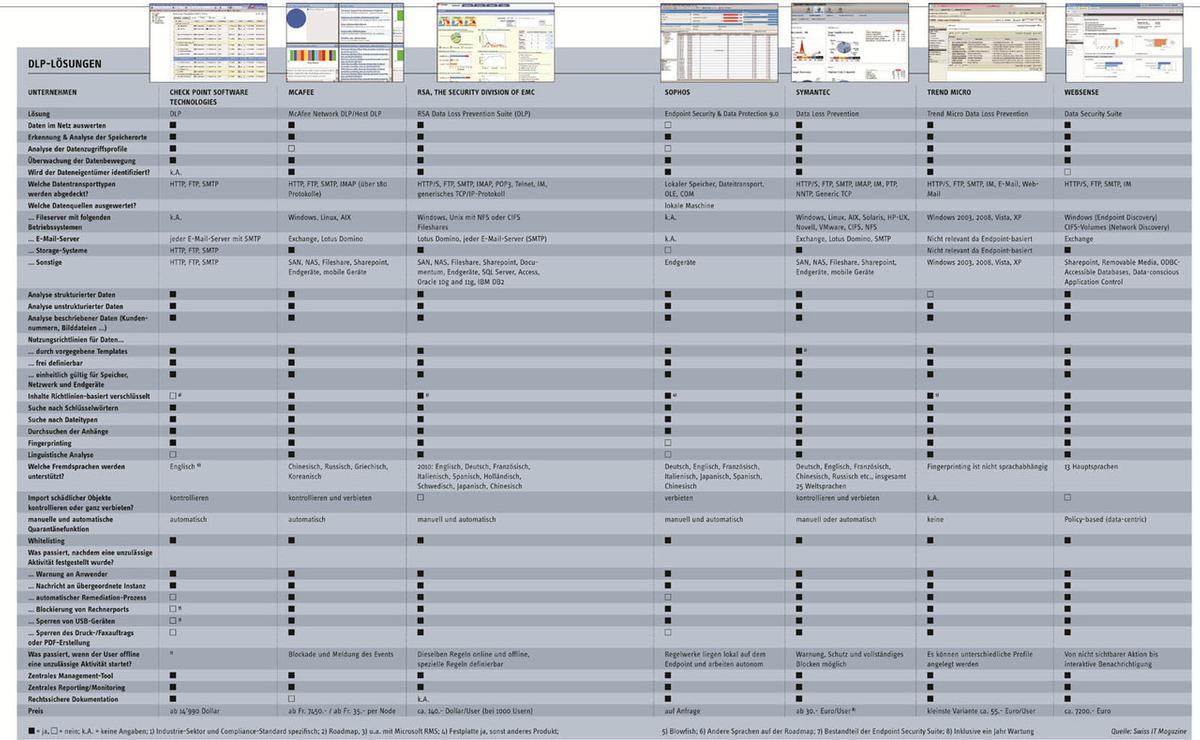1200x740 pixels.
Task: Select the 'SYMANTEC' column header
Action: coord(815,91)
